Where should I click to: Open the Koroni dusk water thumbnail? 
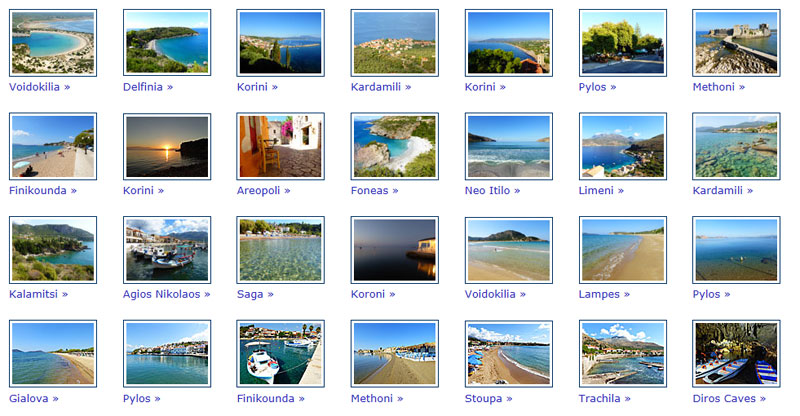pos(394,250)
